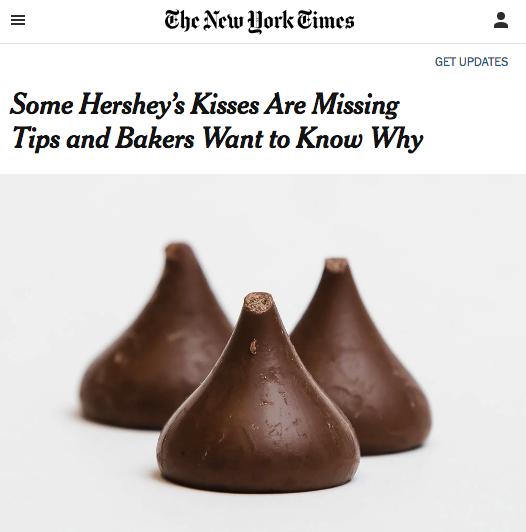Click the word "Missing" in the headline
The width and height of the screenshot is (526, 532).
point(355,106)
